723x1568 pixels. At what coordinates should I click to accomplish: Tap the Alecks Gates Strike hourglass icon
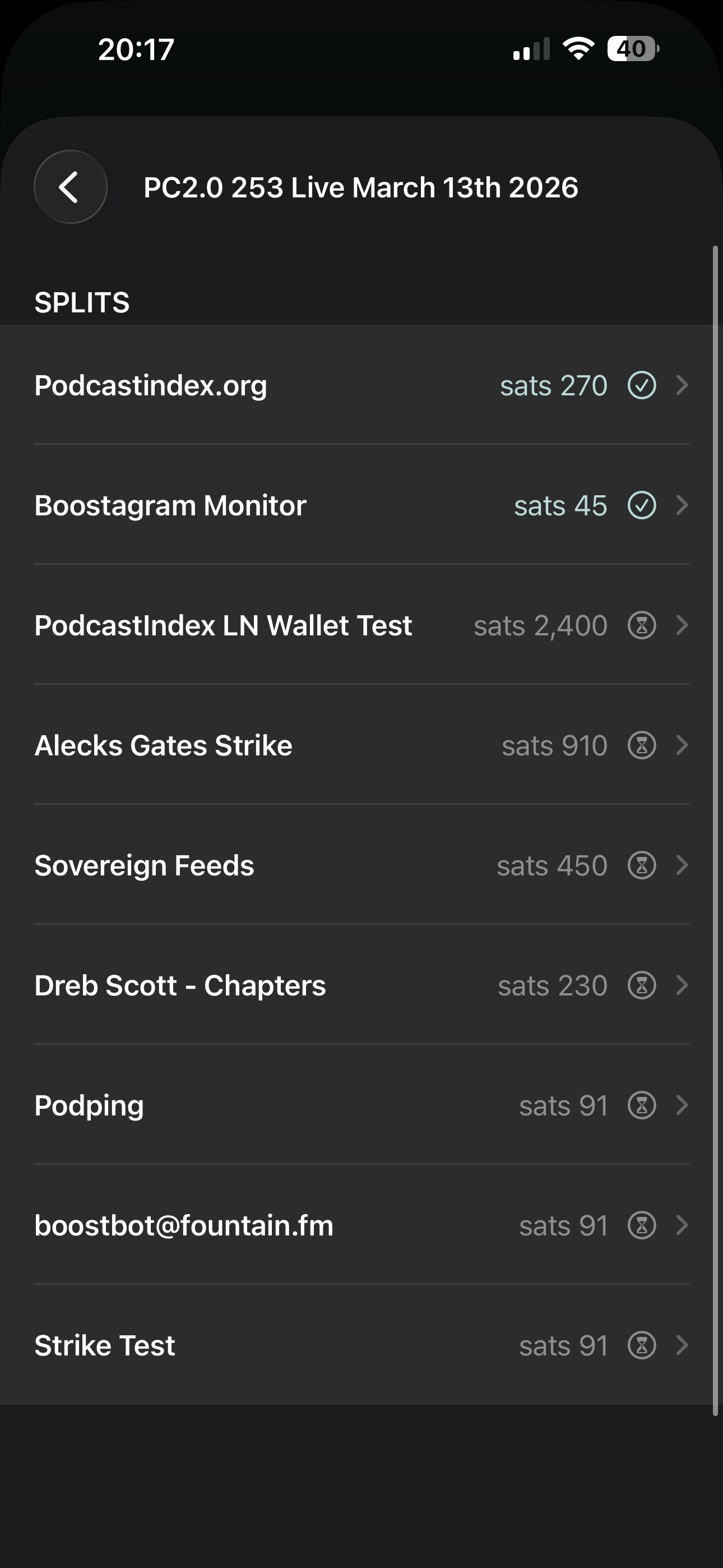point(641,745)
